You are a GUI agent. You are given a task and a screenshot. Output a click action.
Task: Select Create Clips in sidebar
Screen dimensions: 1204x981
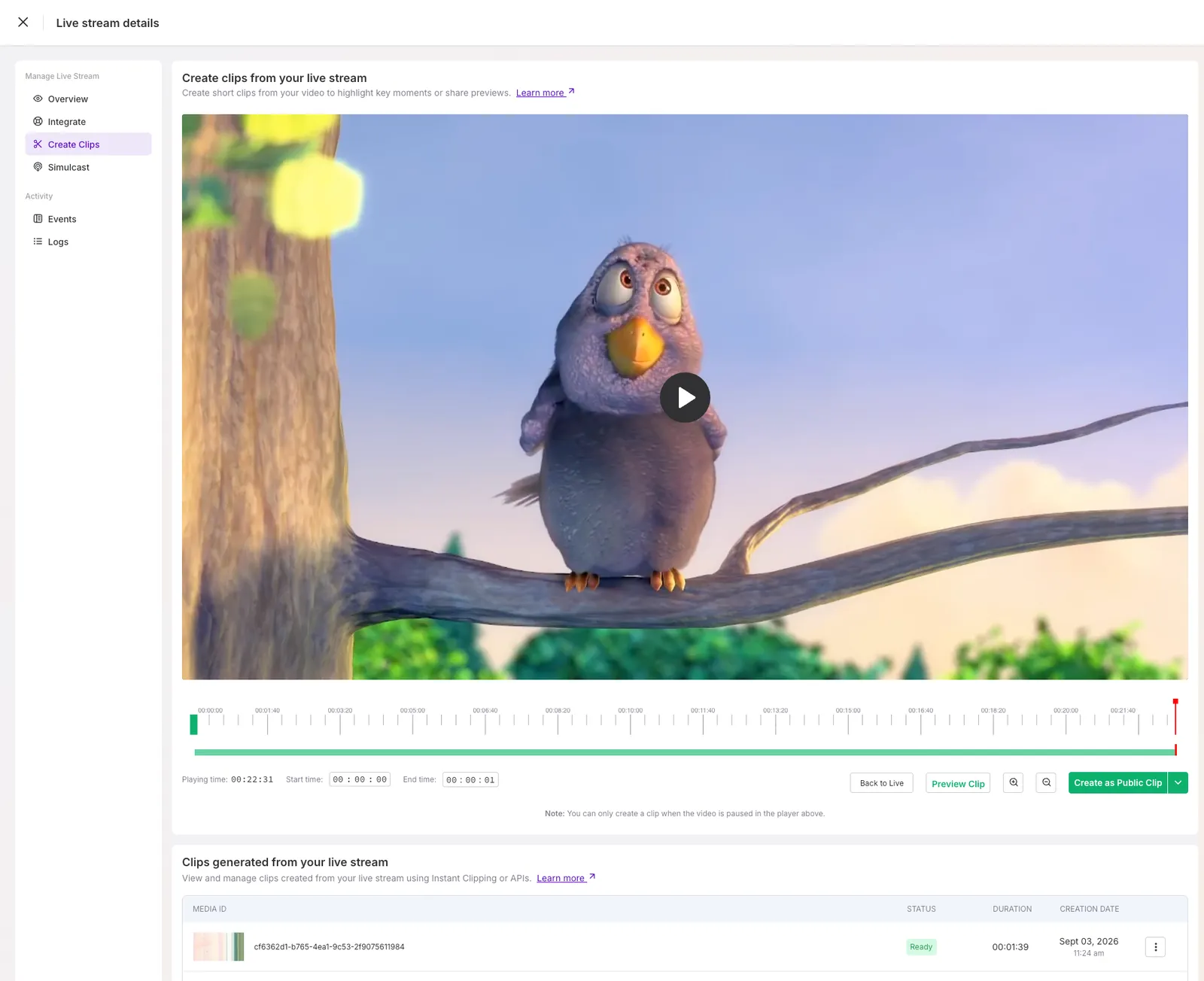pyautogui.click(x=88, y=144)
